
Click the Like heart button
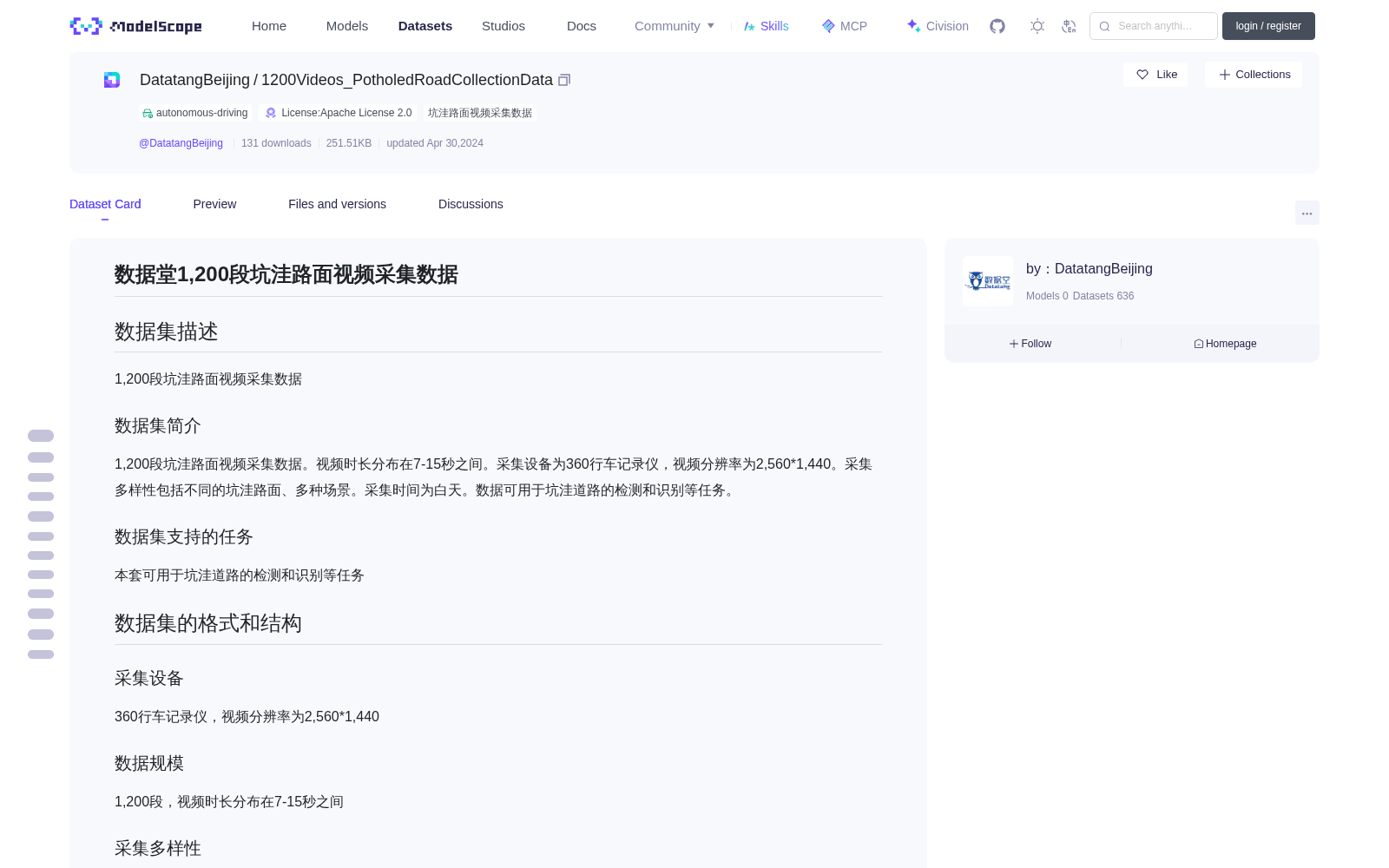coord(1155,75)
